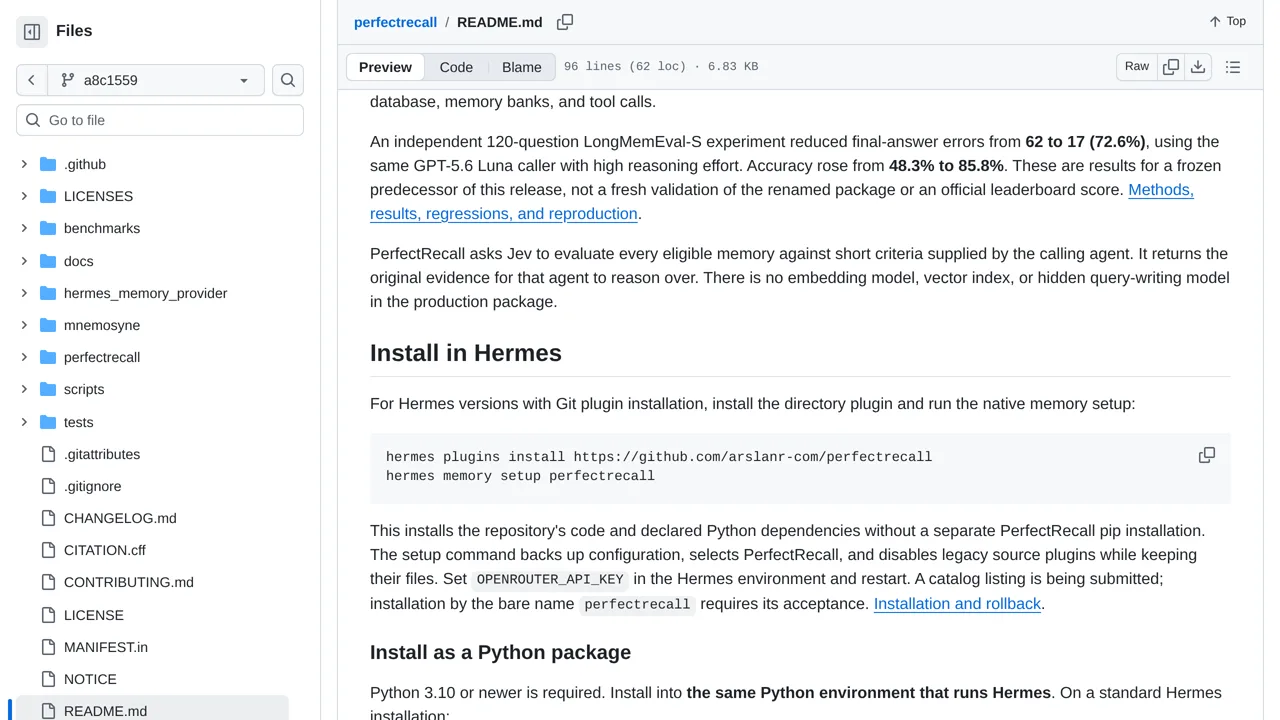Image resolution: width=1280 pixels, height=720 pixels.
Task: Download the raw file
Action: (1198, 67)
